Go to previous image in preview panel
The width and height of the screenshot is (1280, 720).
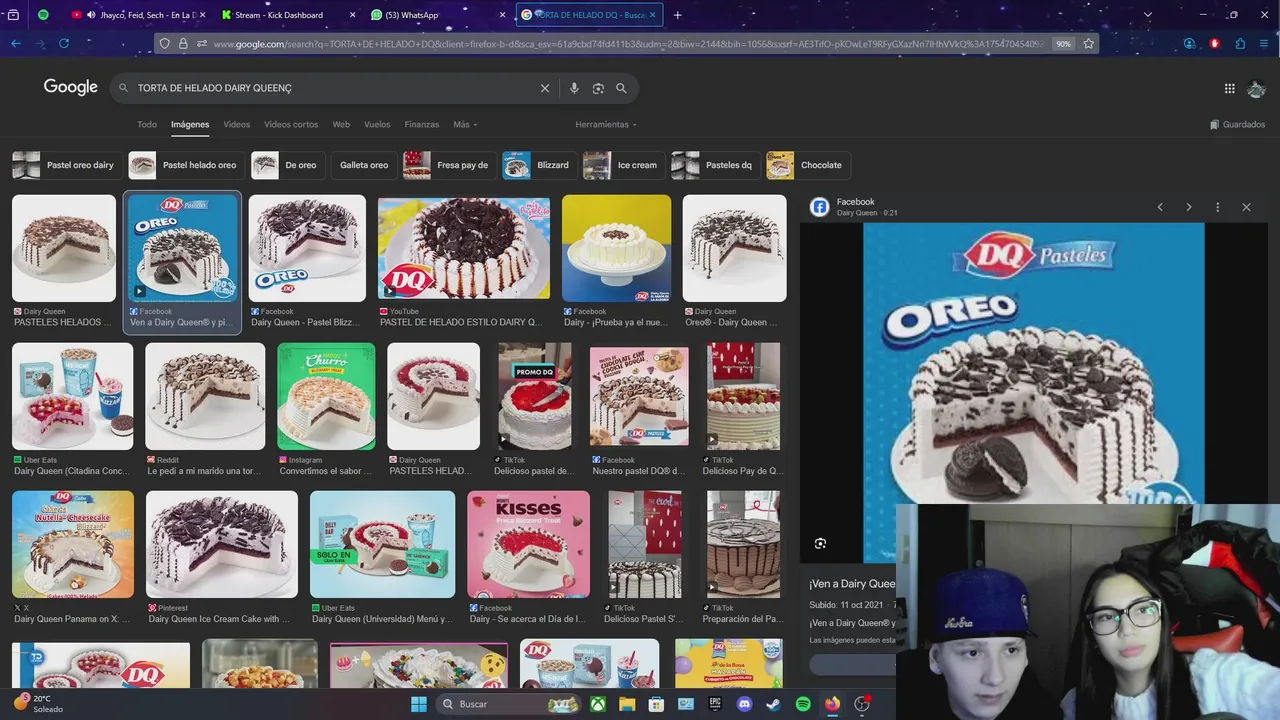click(1160, 207)
